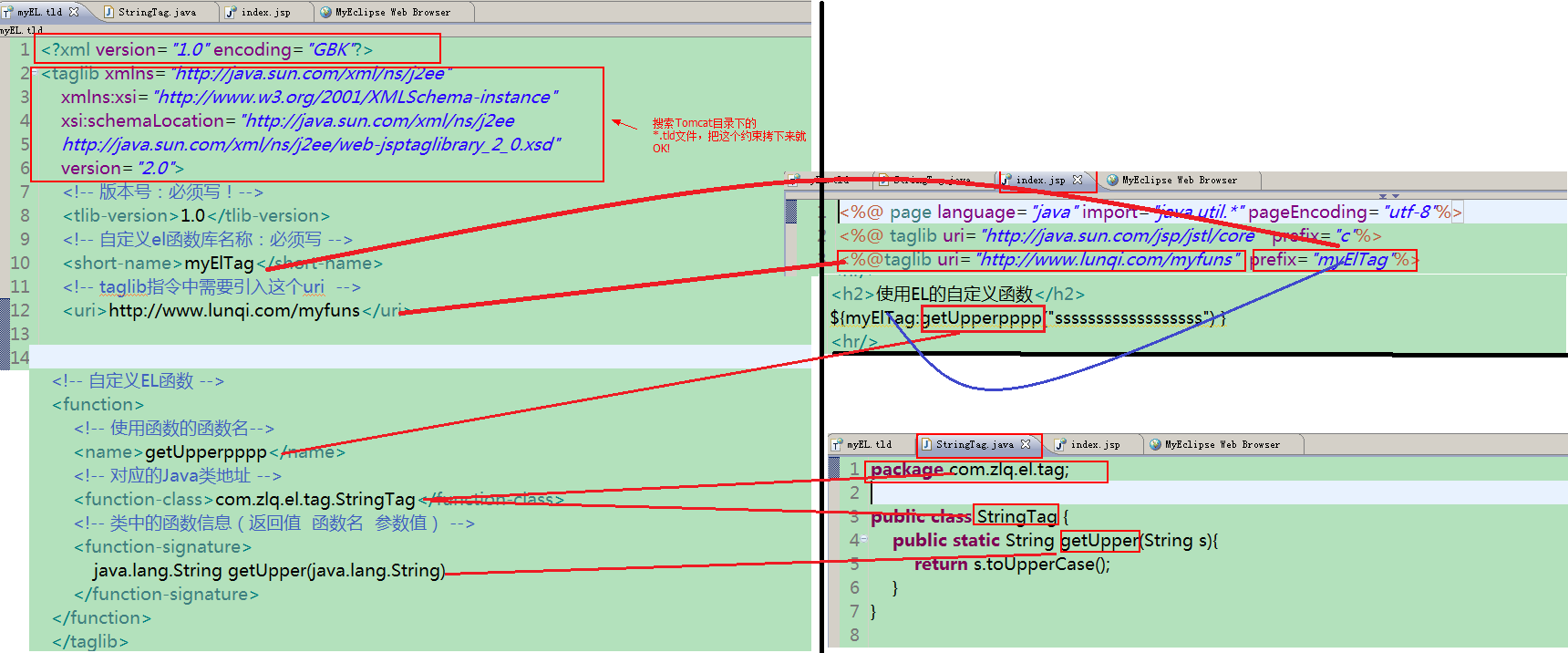This screenshot has width=1568, height=653.
Task: Click the ${myElTag:getUpperpppp(...)} expression line
Action: click(x=1027, y=317)
